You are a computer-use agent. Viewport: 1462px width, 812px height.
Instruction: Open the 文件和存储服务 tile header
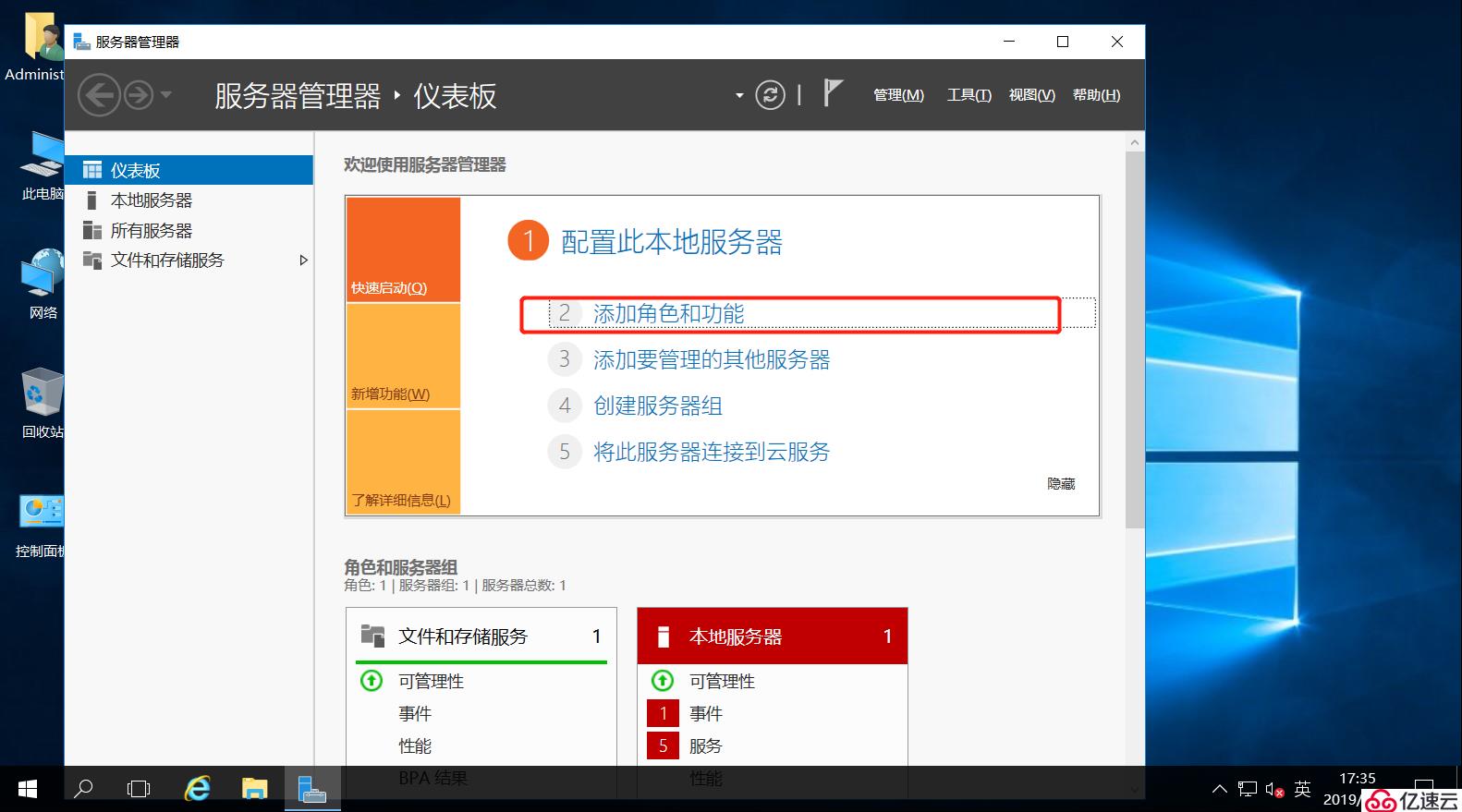[x=481, y=636]
